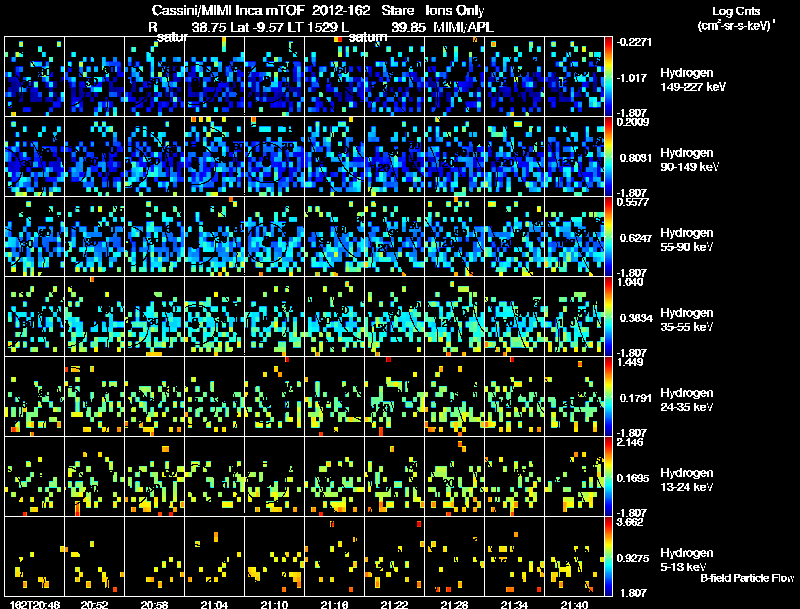The height and width of the screenshot is (609, 800).
Task: Click the '0.3834' color scale value
Action: pos(636,318)
